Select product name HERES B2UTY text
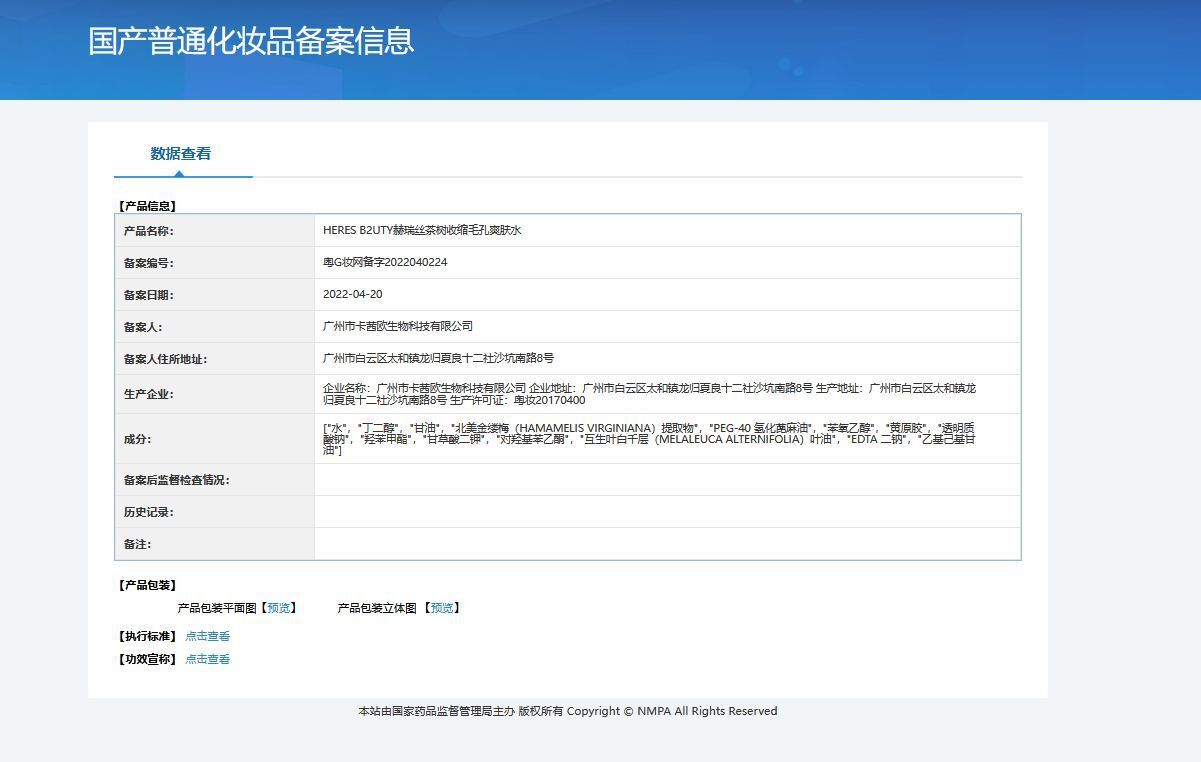 tap(422, 230)
